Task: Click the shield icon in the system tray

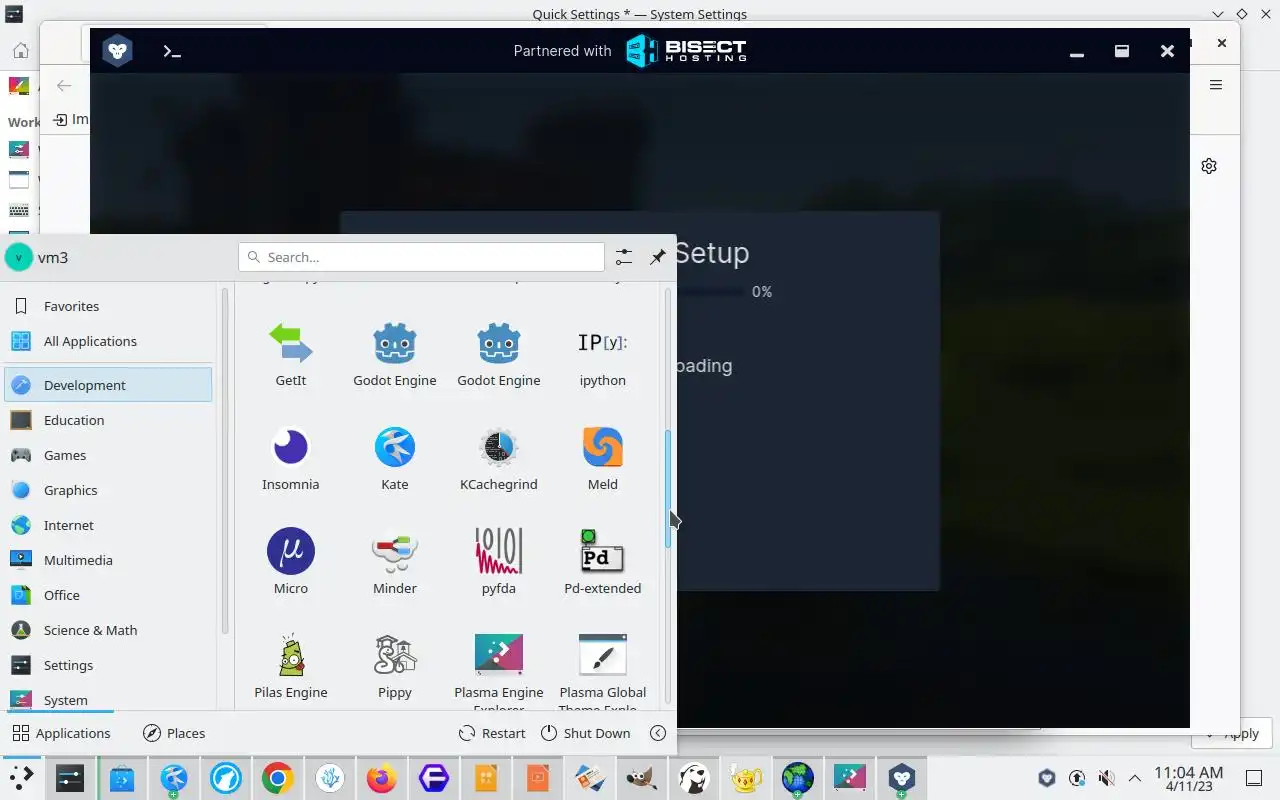Action: tap(1047, 778)
